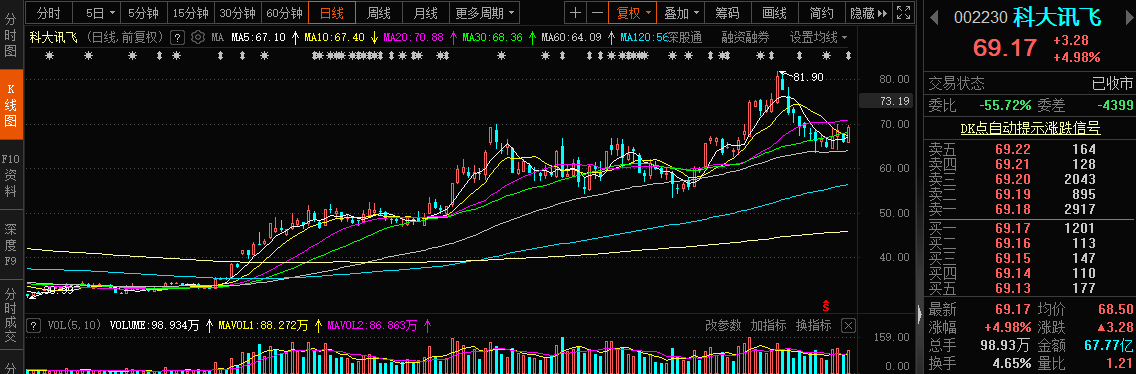Click DK点自动提示涨跌信号 link
Viewport: 1136px width, 374px height.
point(1030,128)
